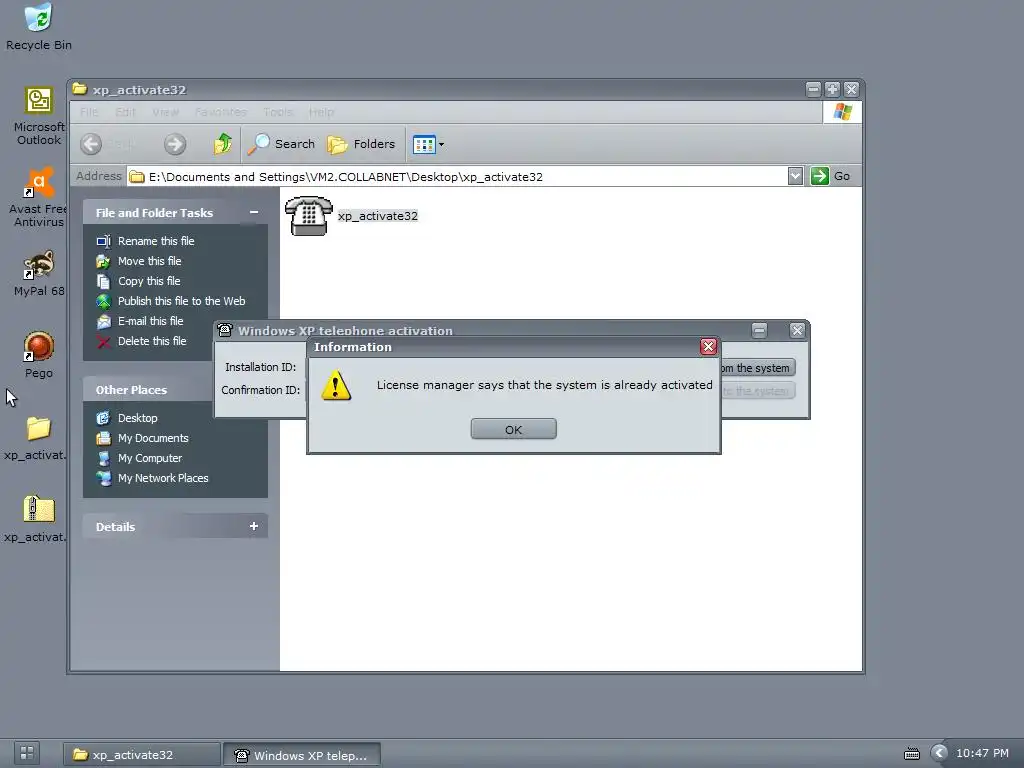1024x768 pixels.
Task: Click the Installation ID label
Action: 261,367
